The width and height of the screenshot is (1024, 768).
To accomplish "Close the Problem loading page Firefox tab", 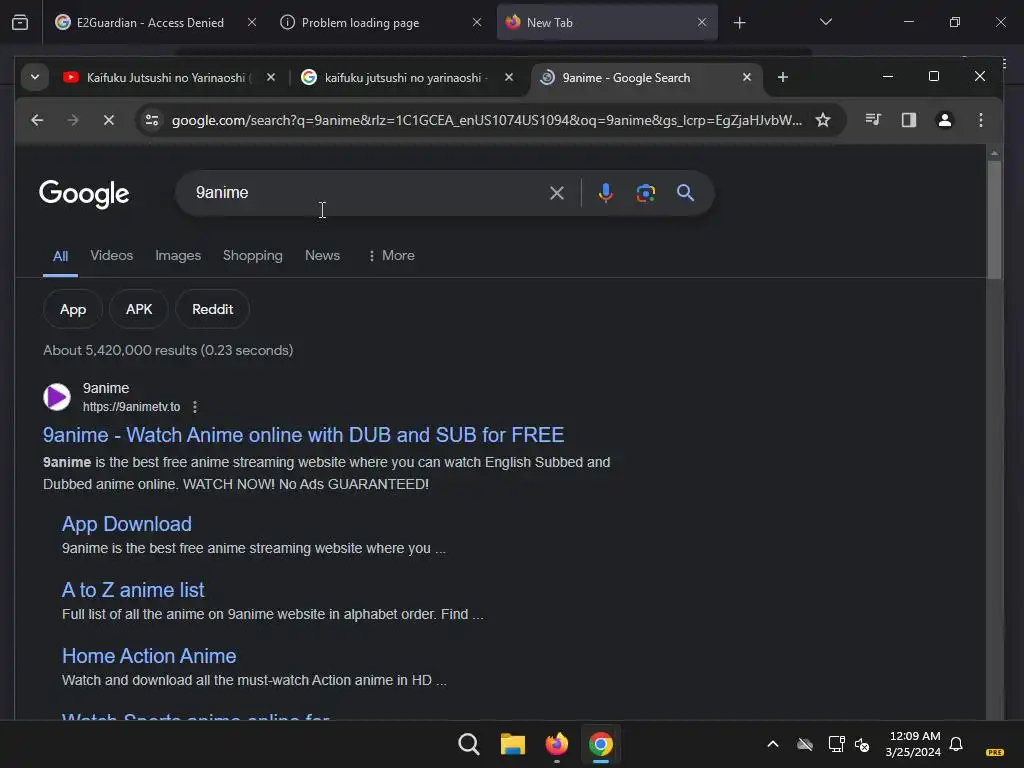I will [477, 22].
